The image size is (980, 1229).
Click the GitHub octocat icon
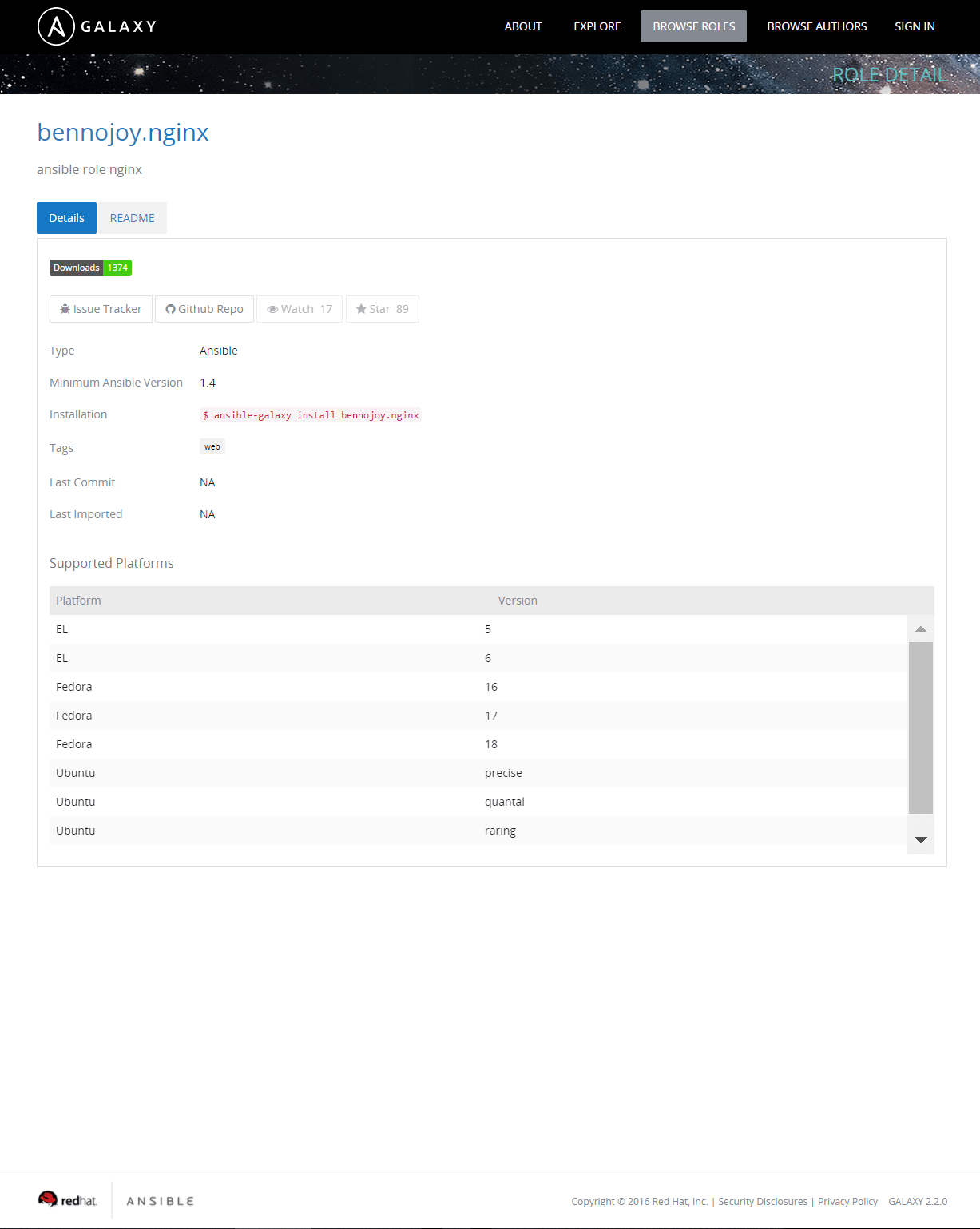170,309
